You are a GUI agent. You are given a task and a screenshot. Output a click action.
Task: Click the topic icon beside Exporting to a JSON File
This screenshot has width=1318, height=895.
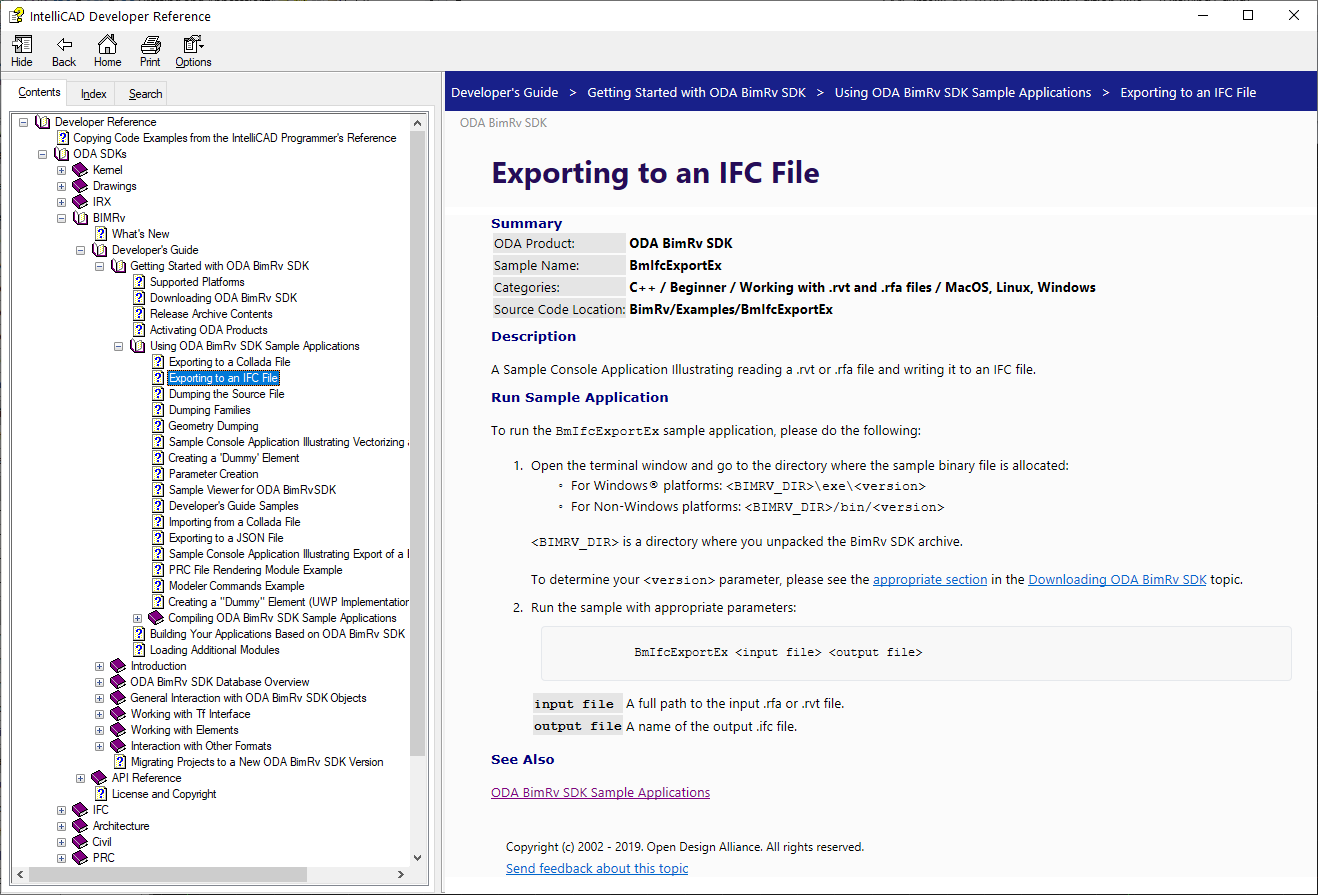tap(158, 538)
